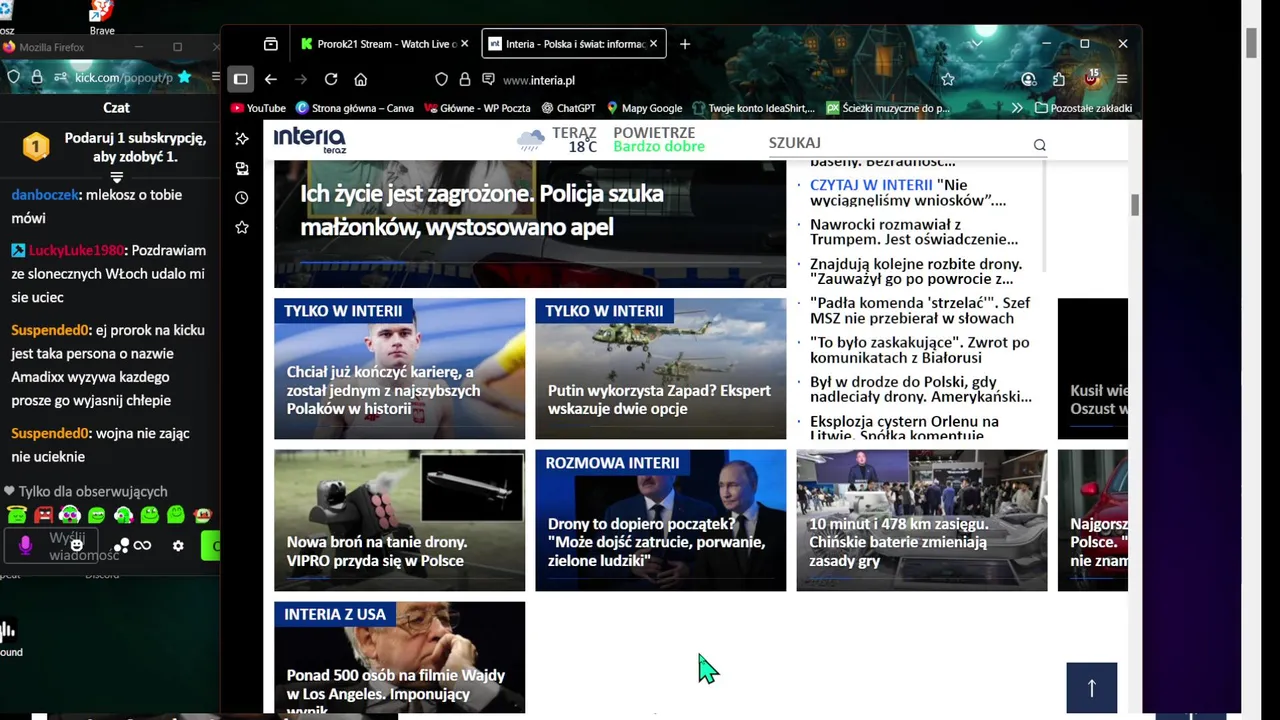The height and width of the screenshot is (720, 1280).
Task: Open Ścieżki muzyczne bookmark
Action: click(x=888, y=108)
